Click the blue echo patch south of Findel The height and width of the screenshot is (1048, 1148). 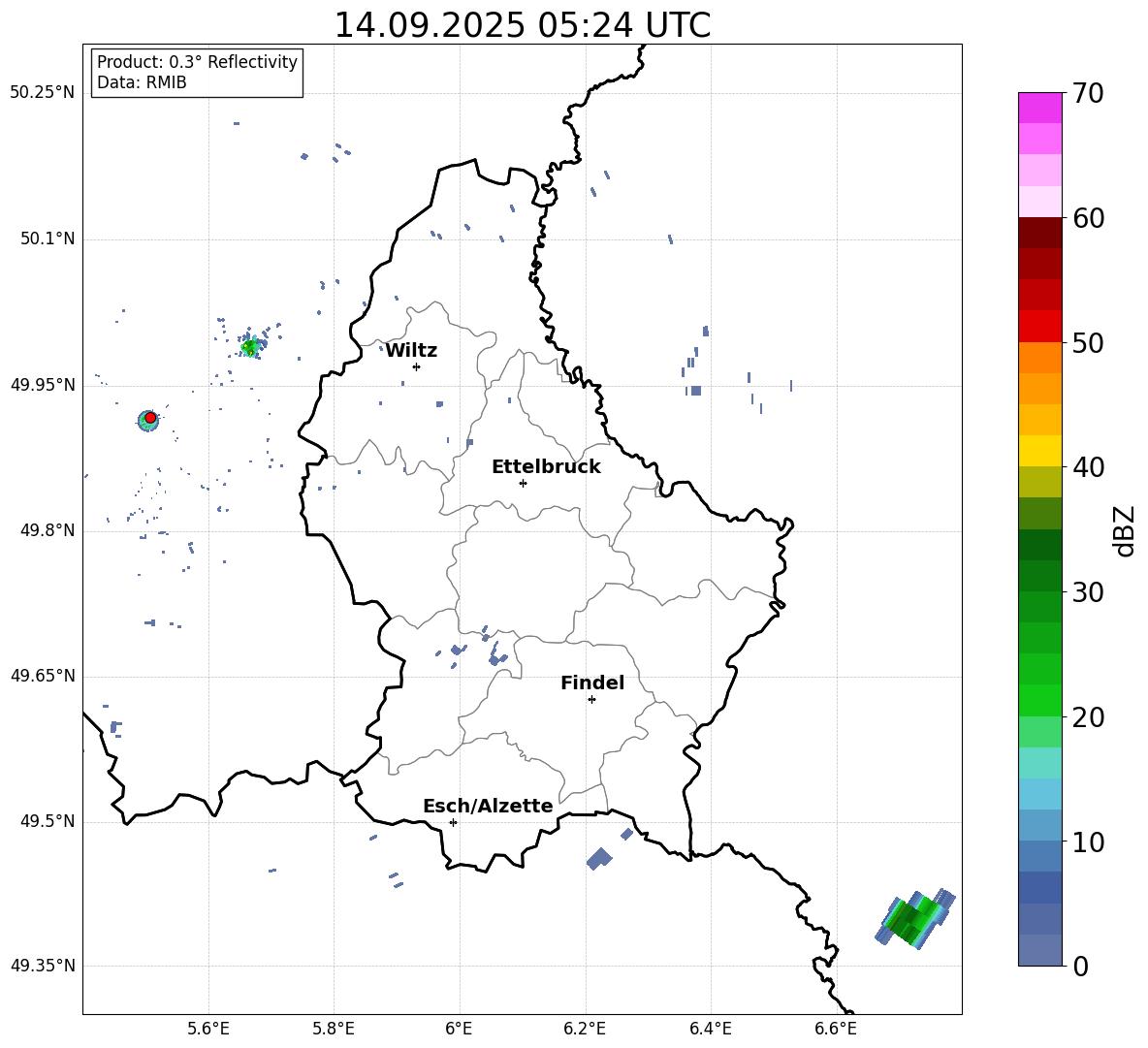point(599,859)
